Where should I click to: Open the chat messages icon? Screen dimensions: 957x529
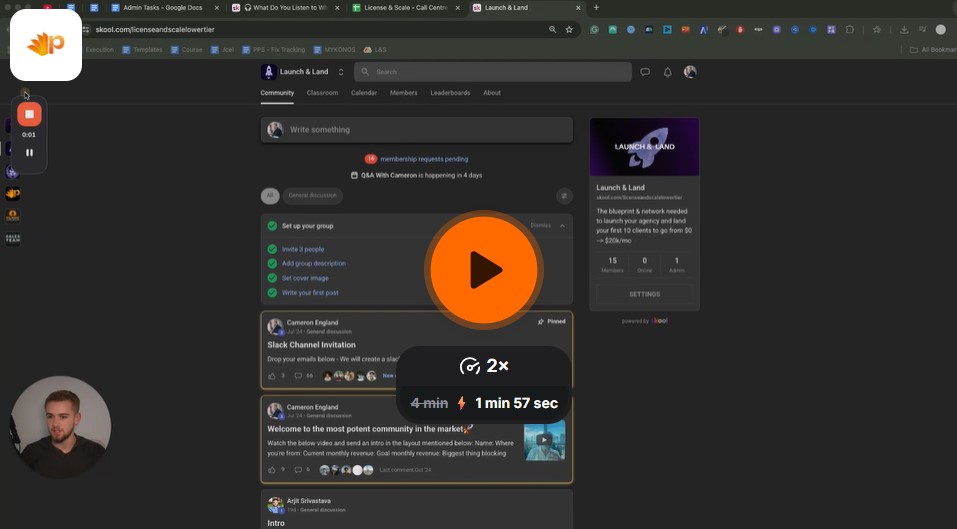click(645, 72)
